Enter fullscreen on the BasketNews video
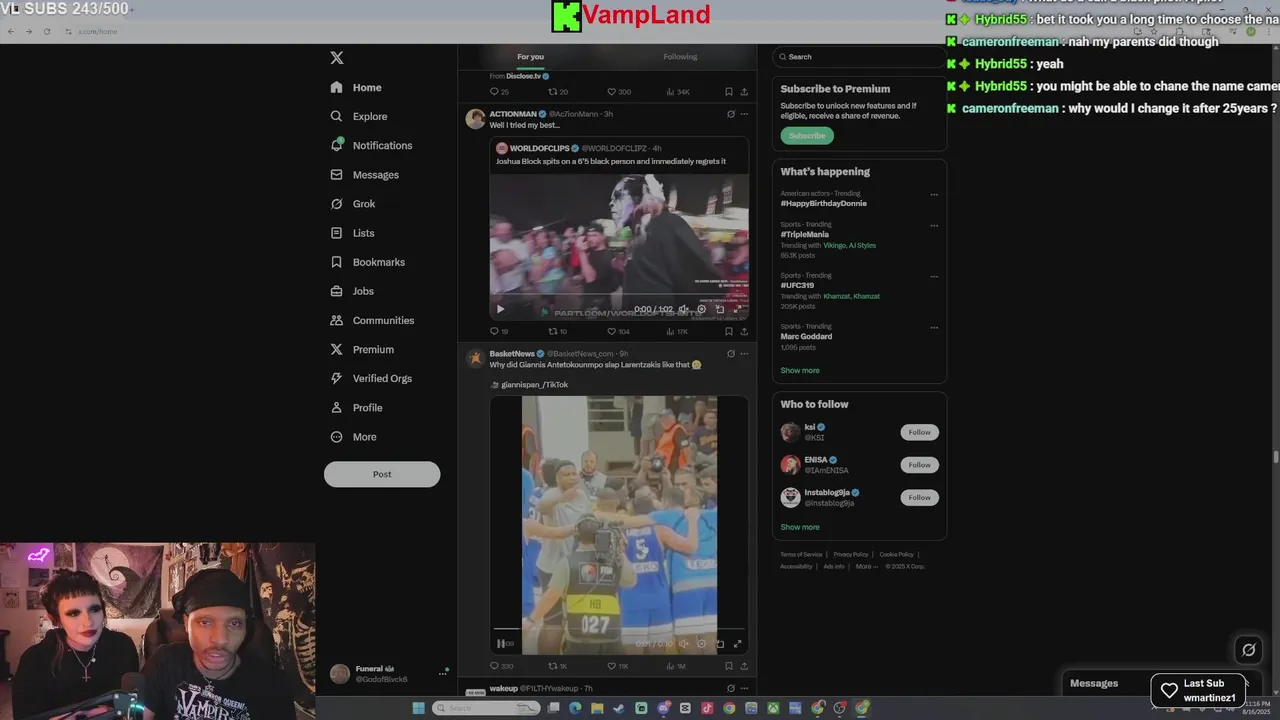Image resolution: width=1280 pixels, height=720 pixels. coord(738,644)
